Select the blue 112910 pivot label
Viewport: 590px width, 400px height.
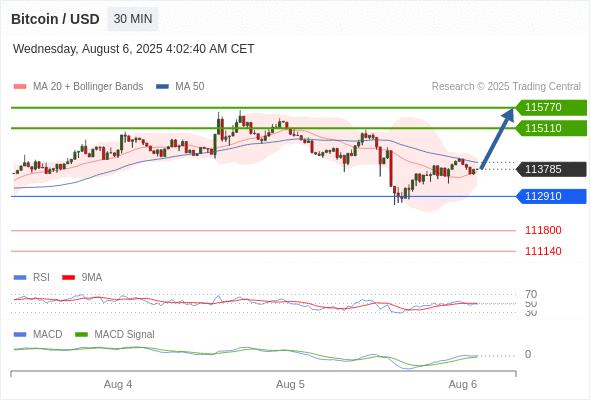click(x=551, y=196)
